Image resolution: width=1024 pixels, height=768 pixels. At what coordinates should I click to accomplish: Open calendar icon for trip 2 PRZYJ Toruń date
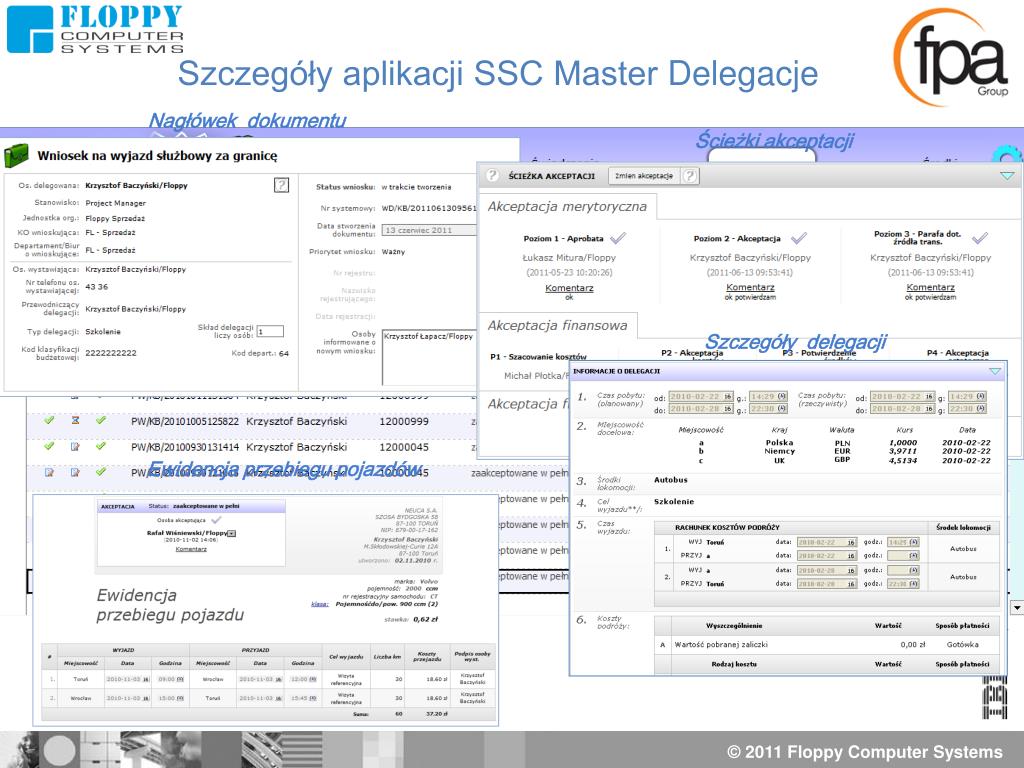[851, 584]
